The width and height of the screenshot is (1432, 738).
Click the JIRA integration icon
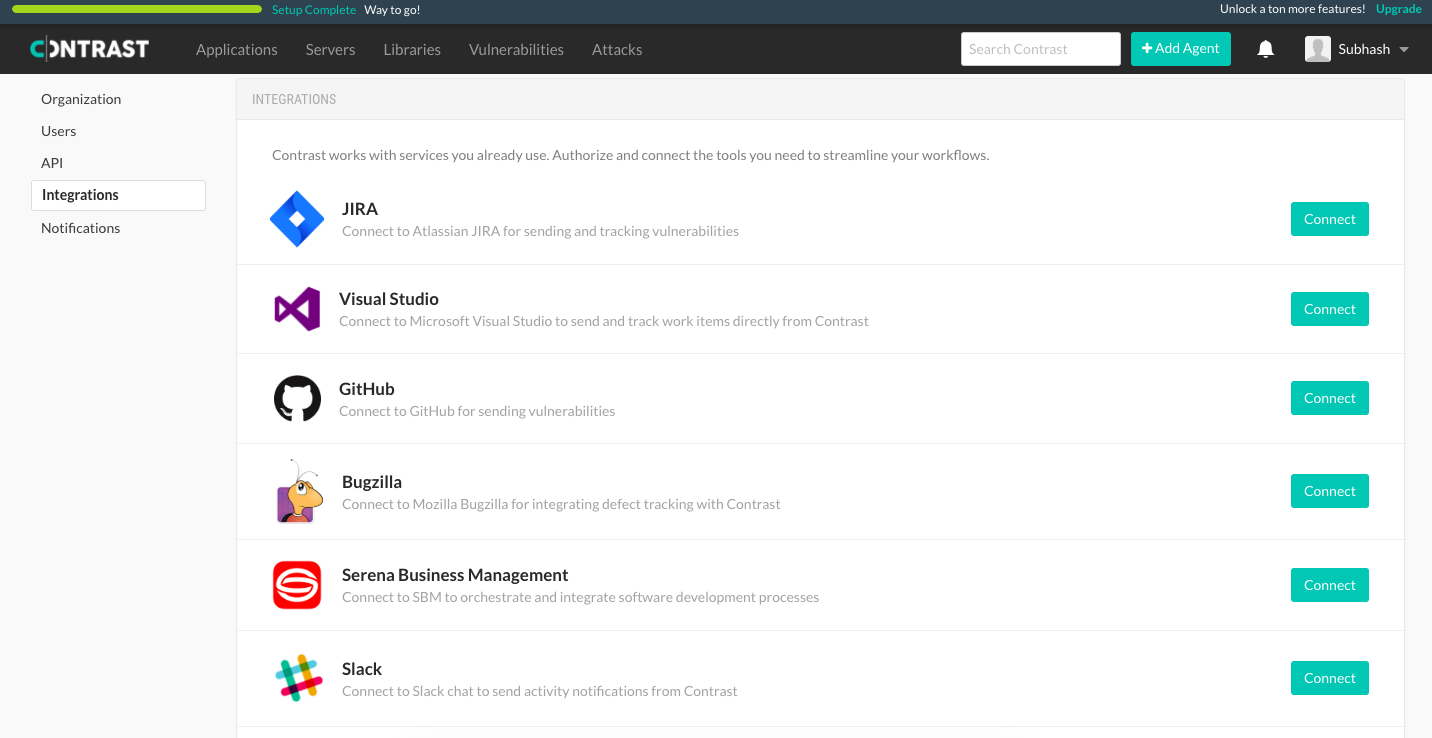[x=297, y=219]
